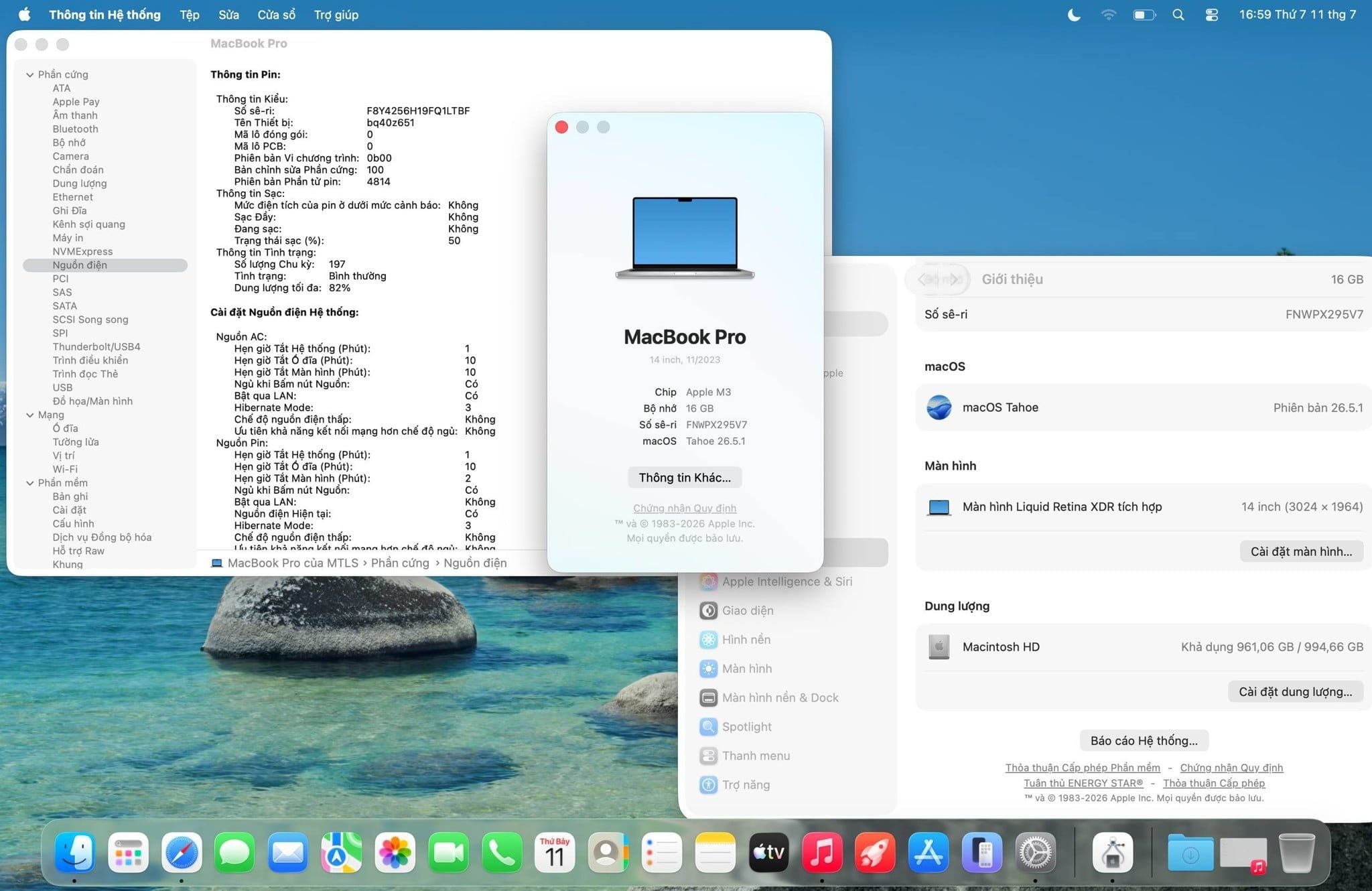This screenshot has height=891, width=1372.
Task: Click the Macintosh HD drive row
Action: [1144, 647]
